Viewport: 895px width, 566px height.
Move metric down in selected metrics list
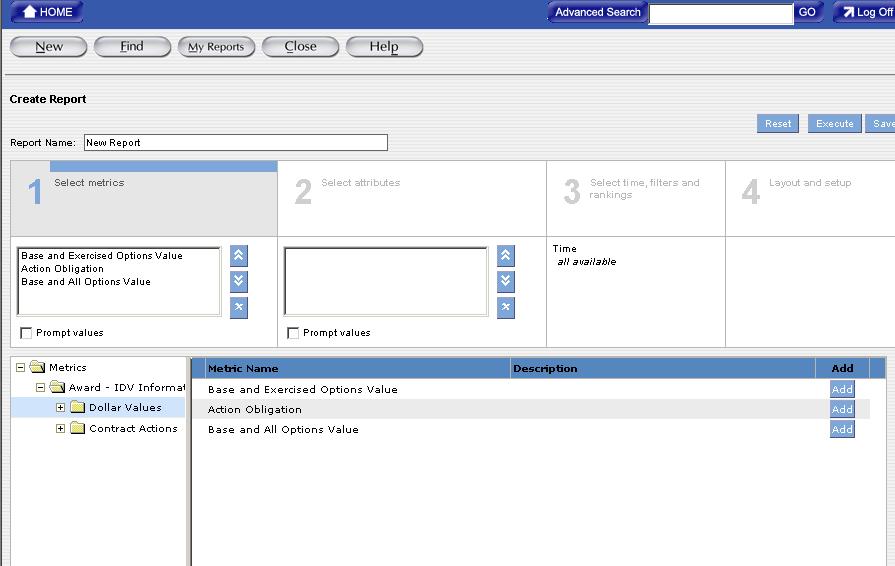(239, 281)
